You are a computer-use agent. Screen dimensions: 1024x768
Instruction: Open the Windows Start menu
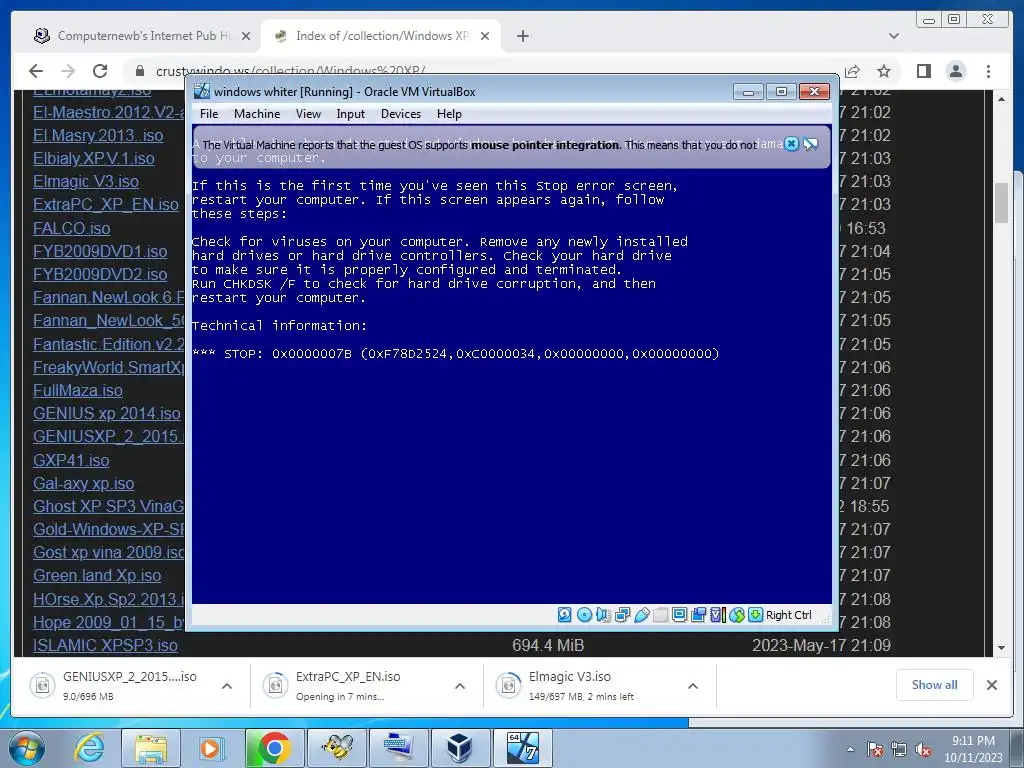[27, 748]
